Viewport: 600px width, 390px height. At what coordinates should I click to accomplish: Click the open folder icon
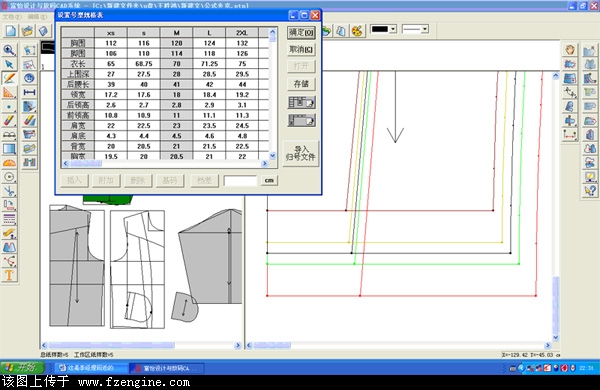click(28, 31)
